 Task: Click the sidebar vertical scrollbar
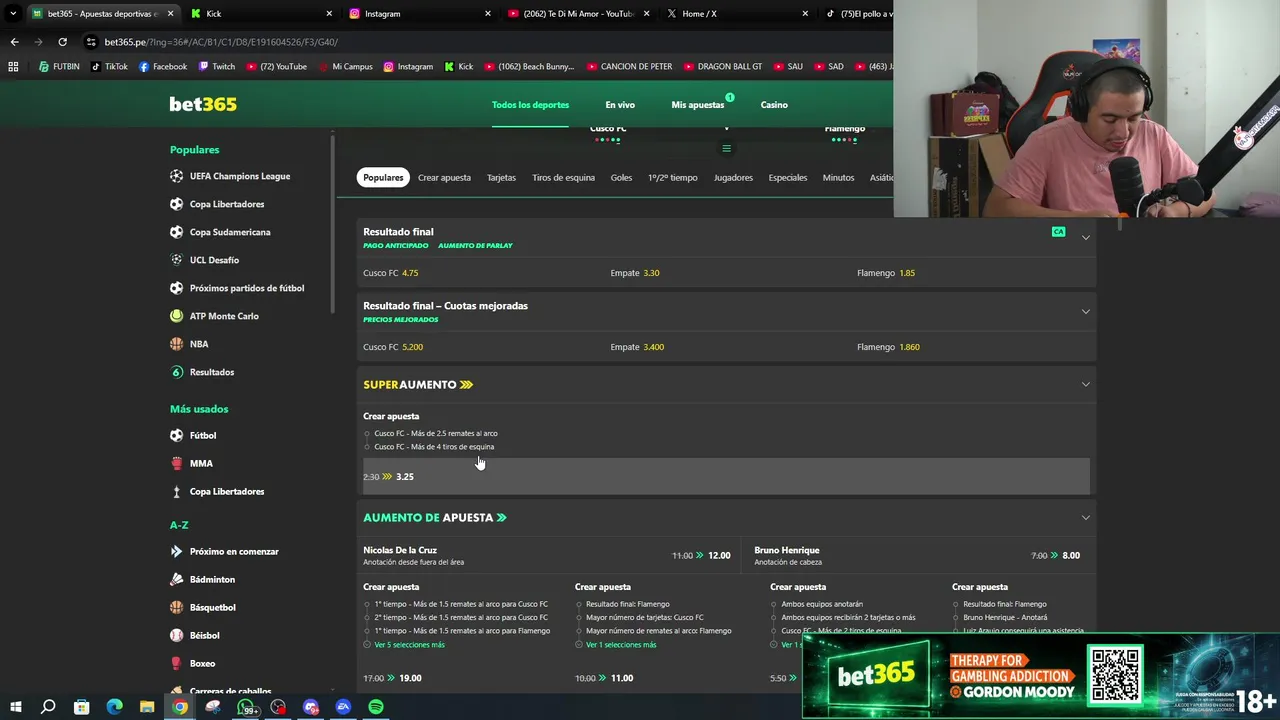(332, 225)
